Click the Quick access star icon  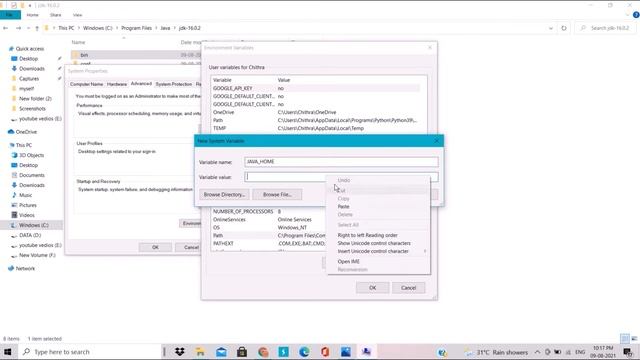click(x=11, y=49)
